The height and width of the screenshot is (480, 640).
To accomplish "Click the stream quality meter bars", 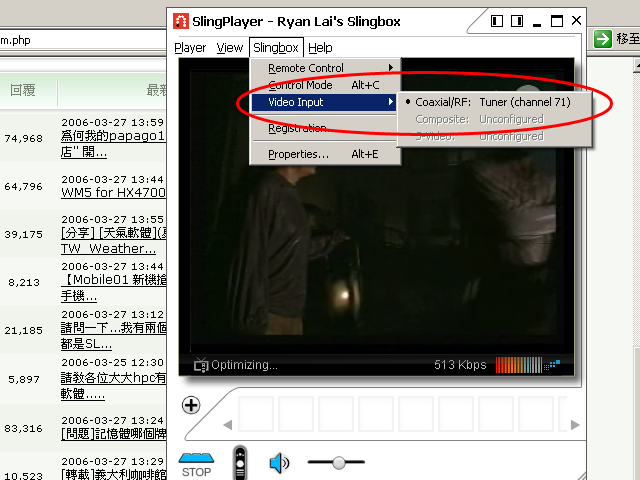I will (519, 365).
